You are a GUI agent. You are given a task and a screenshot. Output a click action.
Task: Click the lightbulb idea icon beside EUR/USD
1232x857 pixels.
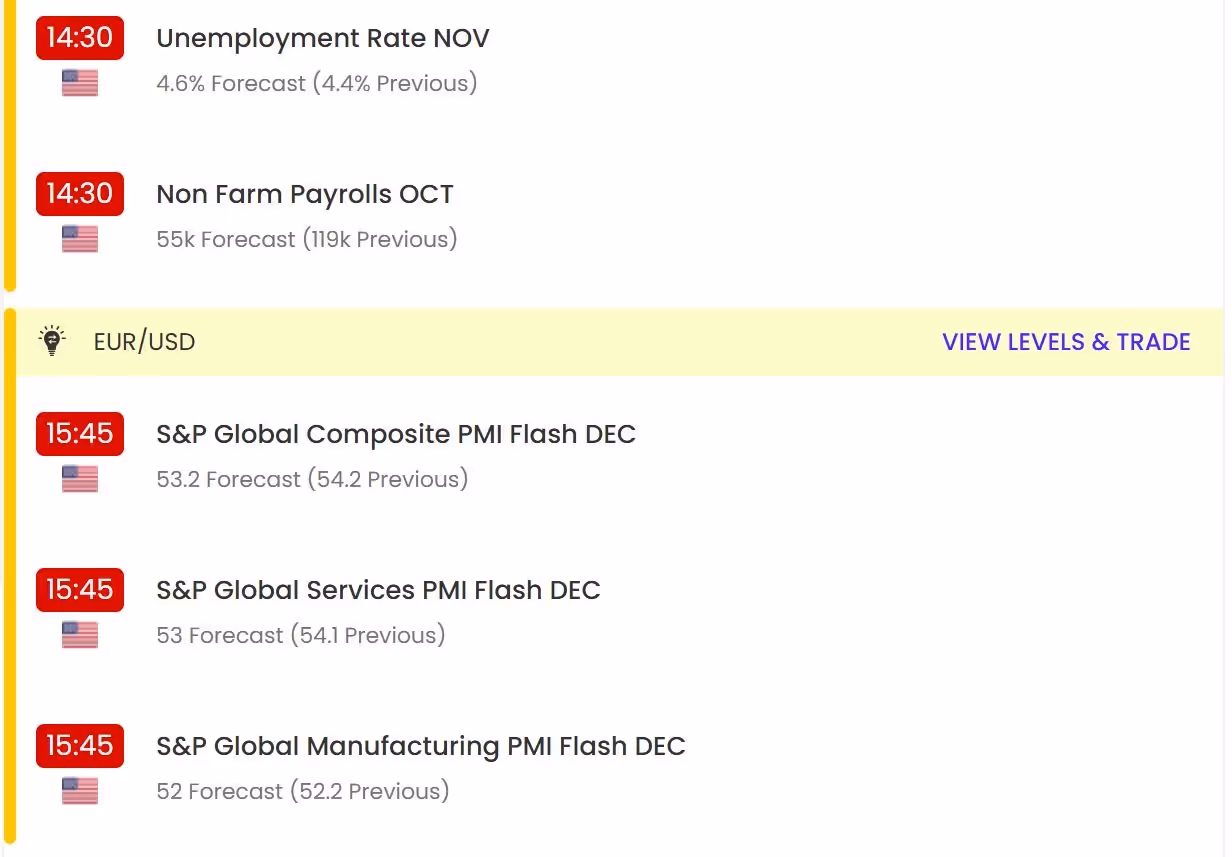point(51,340)
